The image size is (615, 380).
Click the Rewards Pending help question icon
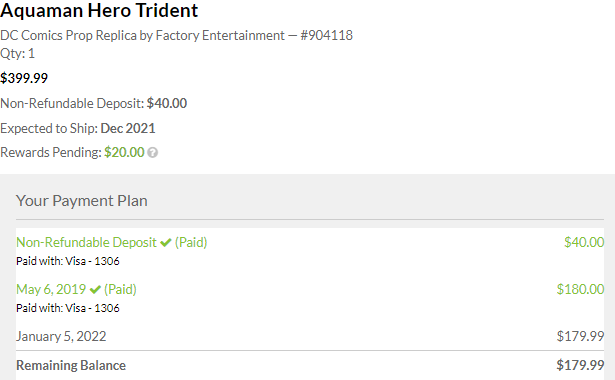[x=153, y=153]
